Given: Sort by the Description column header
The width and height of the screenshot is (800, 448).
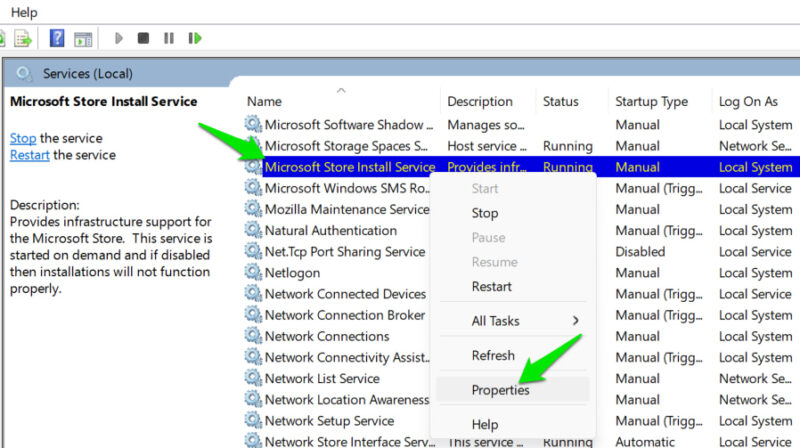Looking at the screenshot, I should [x=480, y=102].
